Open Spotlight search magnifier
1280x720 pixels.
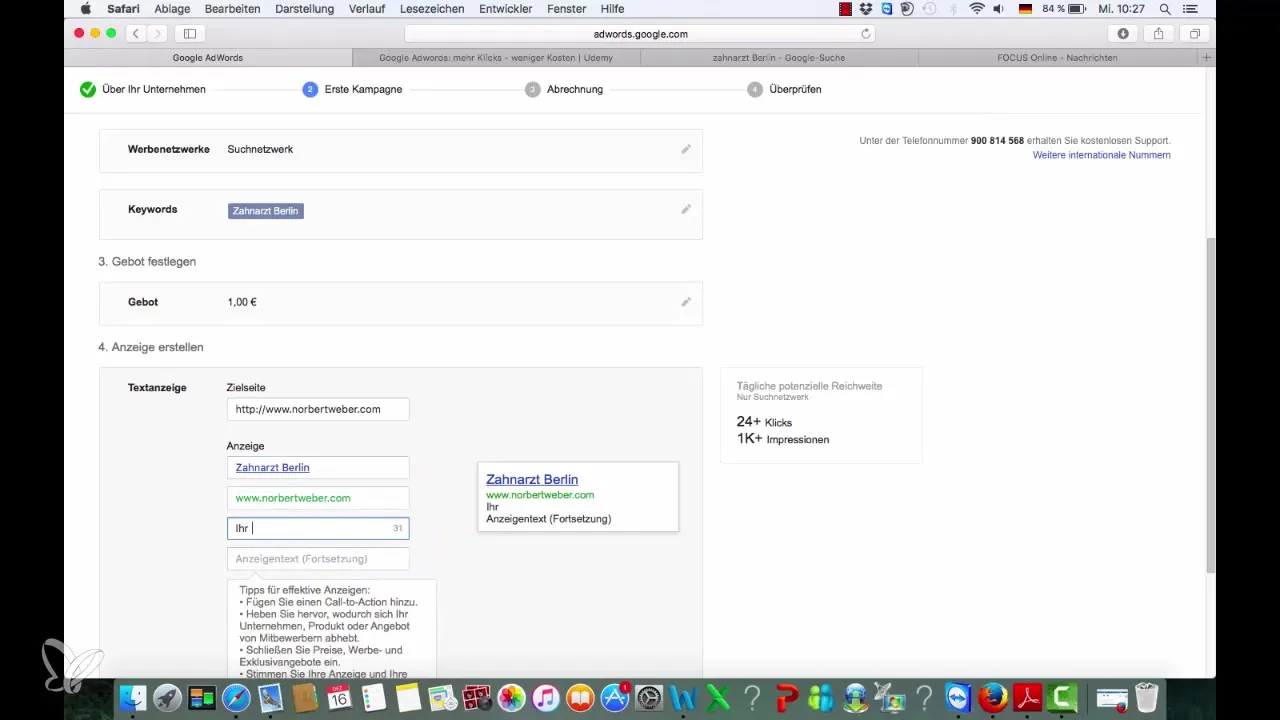pyautogui.click(x=1165, y=8)
